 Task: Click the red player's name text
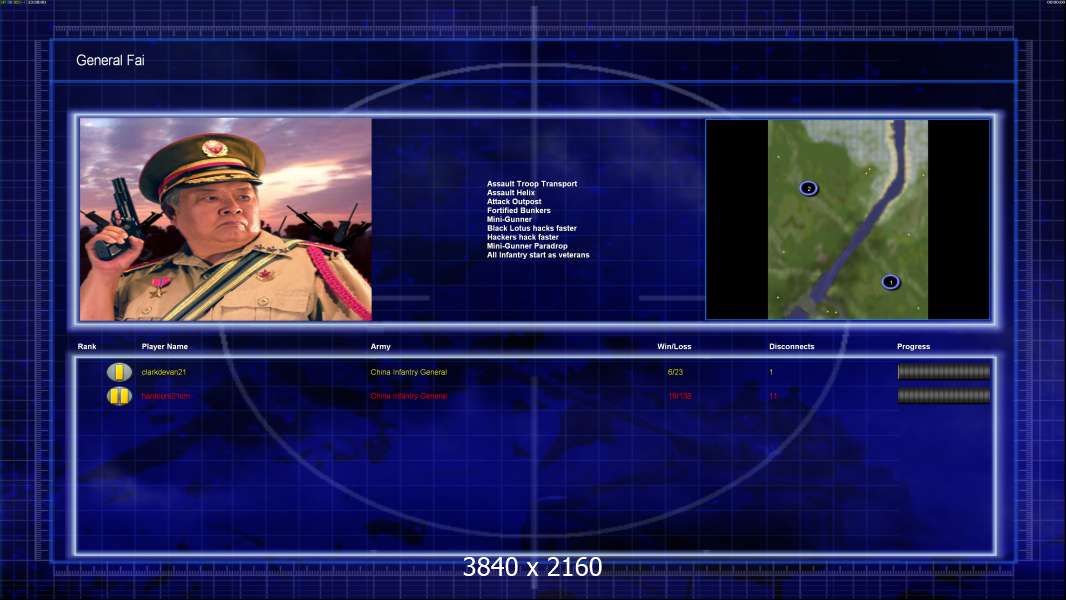point(166,396)
